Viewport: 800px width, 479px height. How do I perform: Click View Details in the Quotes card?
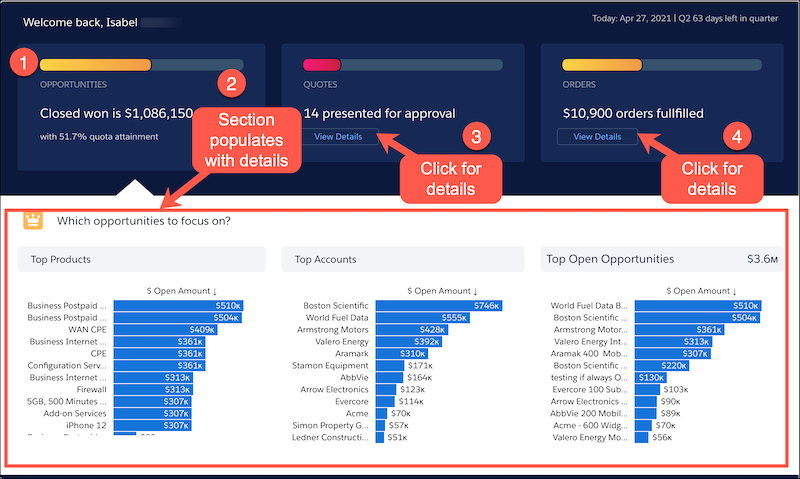pyautogui.click(x=338, y=137)
